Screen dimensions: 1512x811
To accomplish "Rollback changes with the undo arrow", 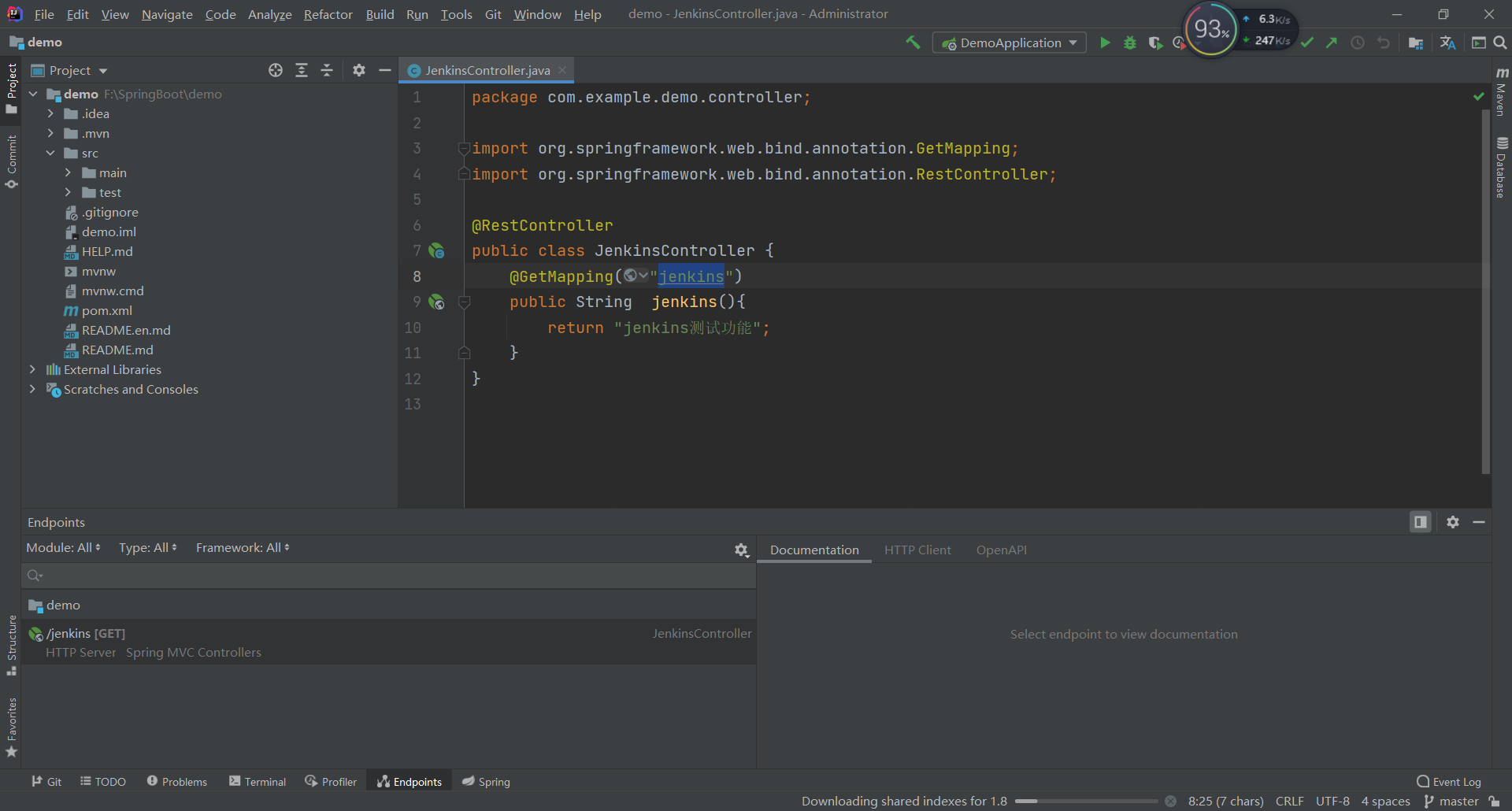I will click(1384, 43).
